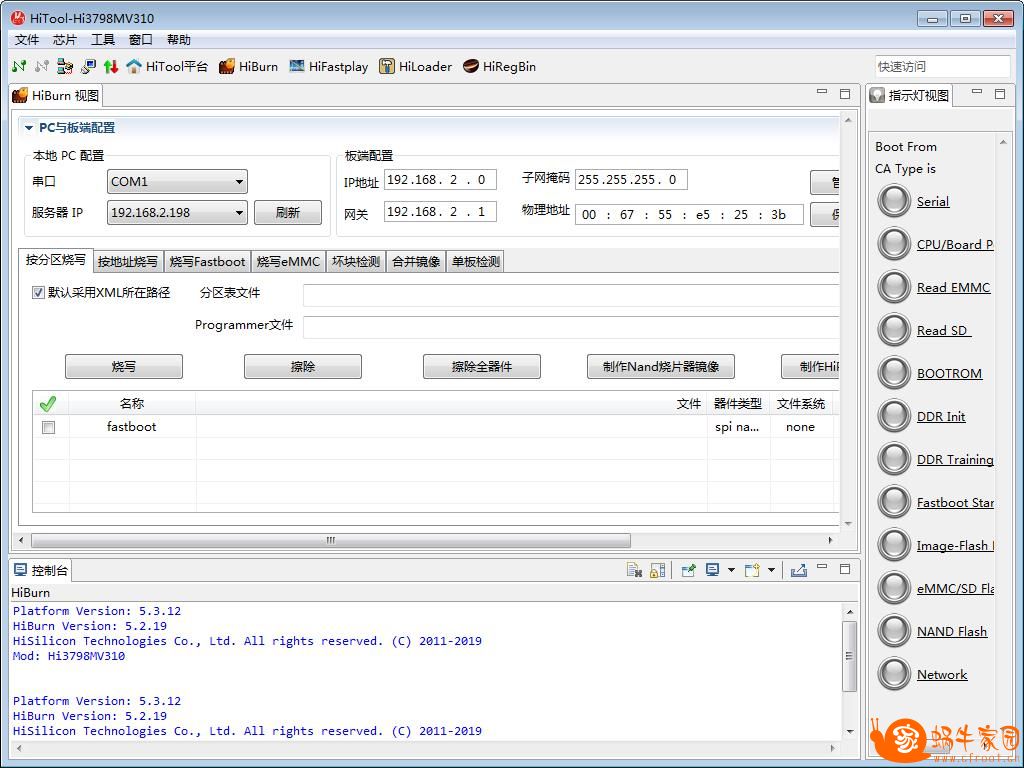Click the terminal monitor toolbar icon
Image resolution: width=1024 pixels, height=768 pixels.
click(x=88, y=66)
